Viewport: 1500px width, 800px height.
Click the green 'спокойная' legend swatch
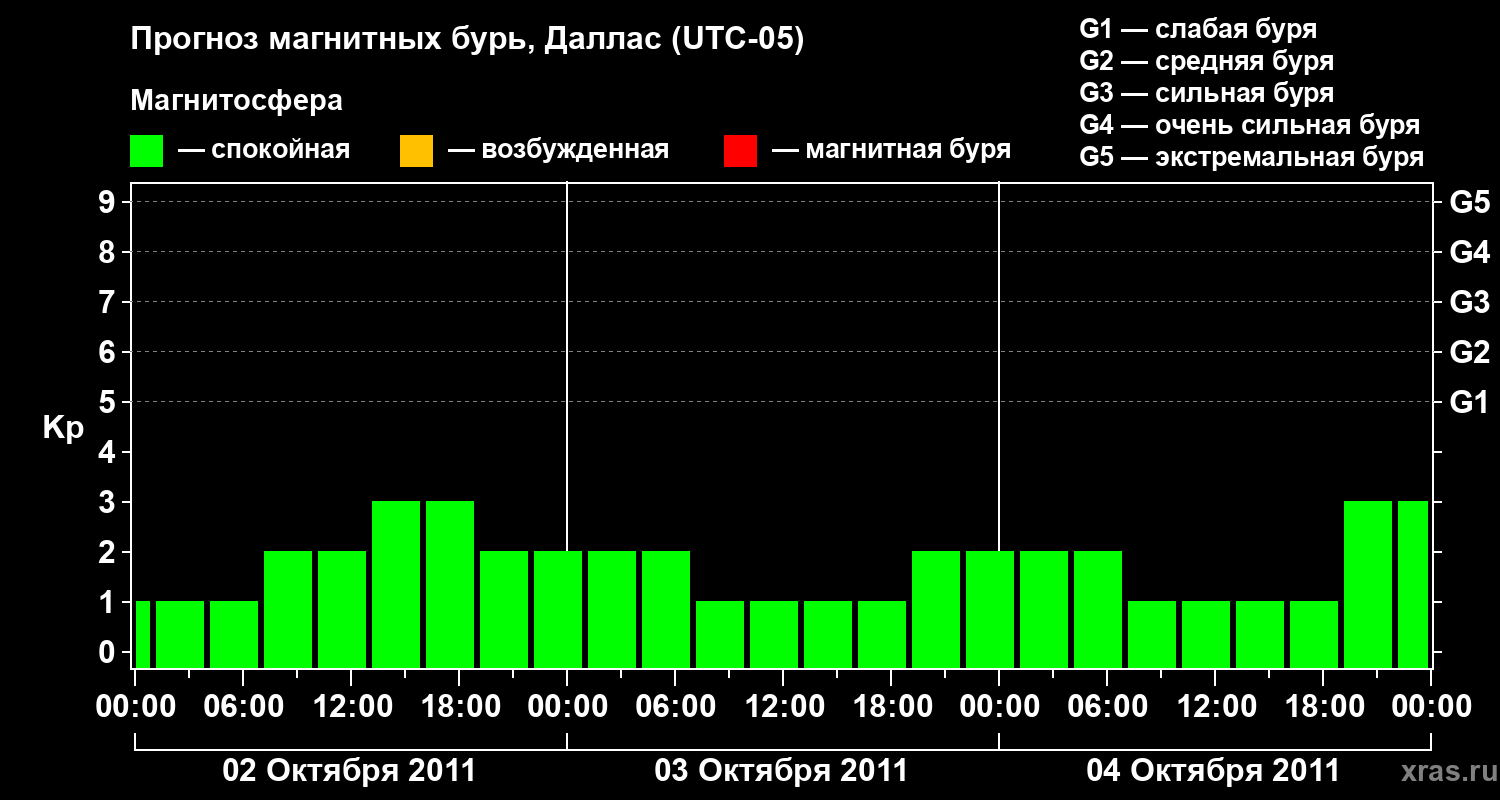[147, 151]
